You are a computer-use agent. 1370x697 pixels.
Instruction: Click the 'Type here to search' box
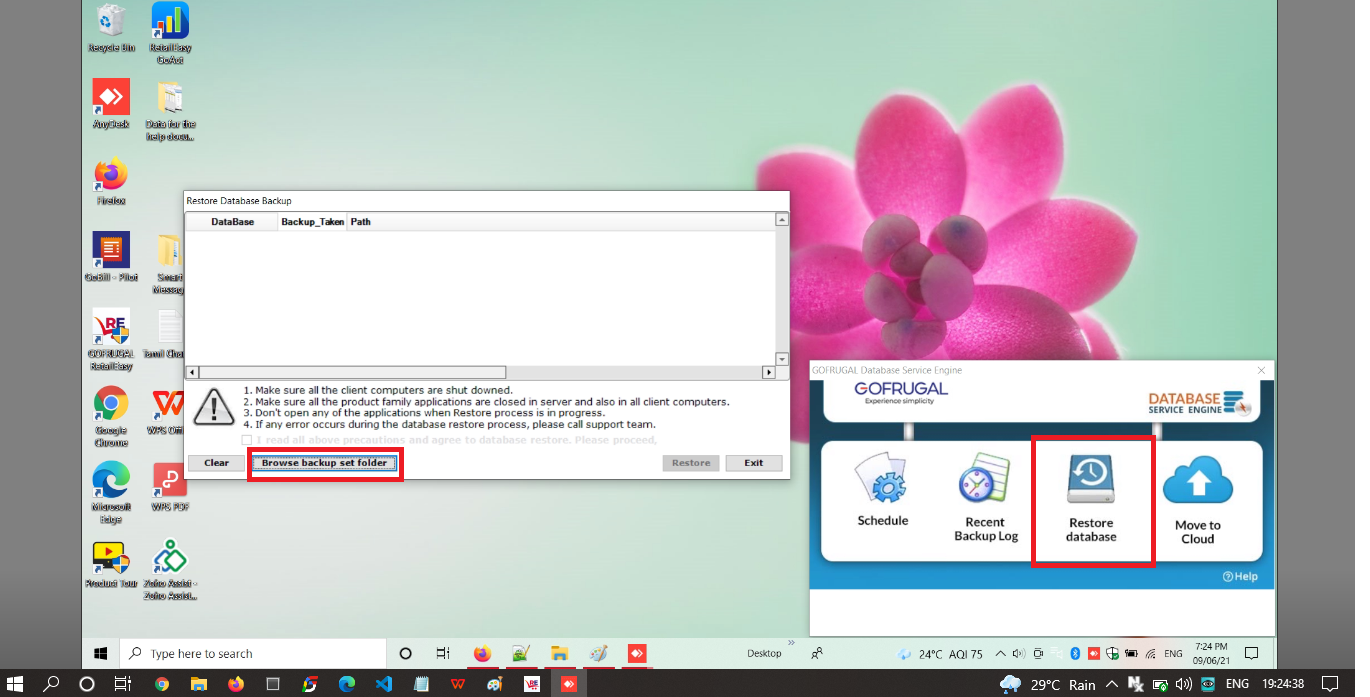coord(252,654)
